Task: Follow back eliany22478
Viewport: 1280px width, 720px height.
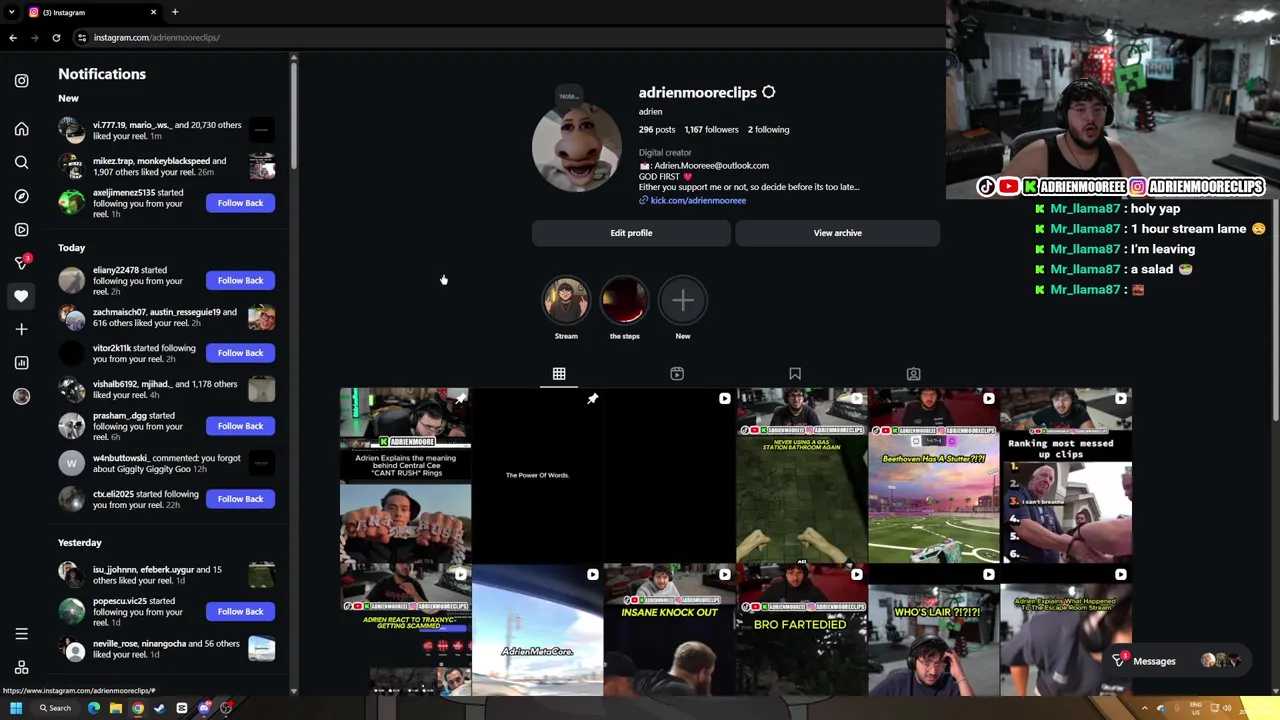Action: coord(240,280)
